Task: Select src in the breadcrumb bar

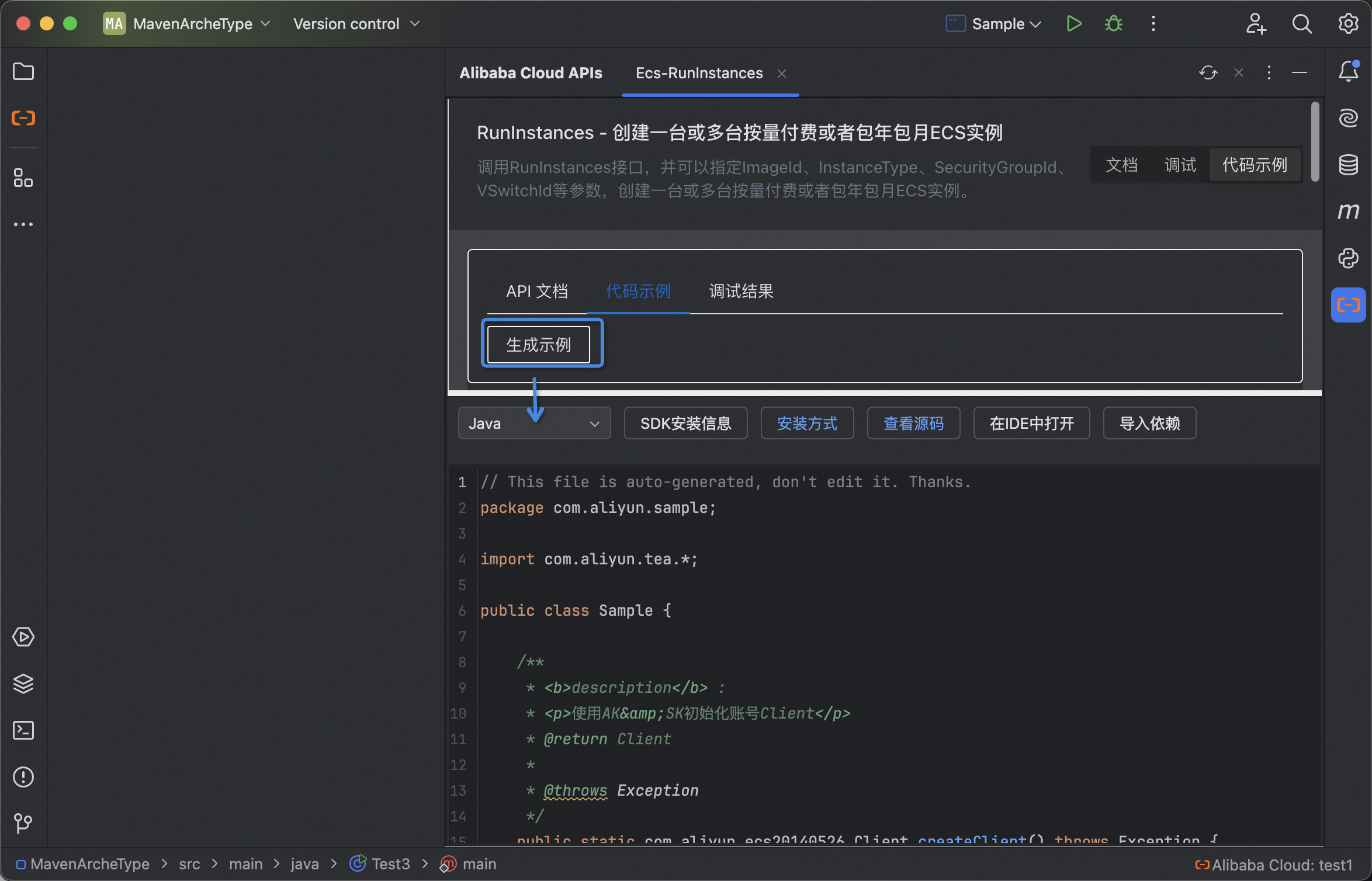Action: (x=189, y=865)
